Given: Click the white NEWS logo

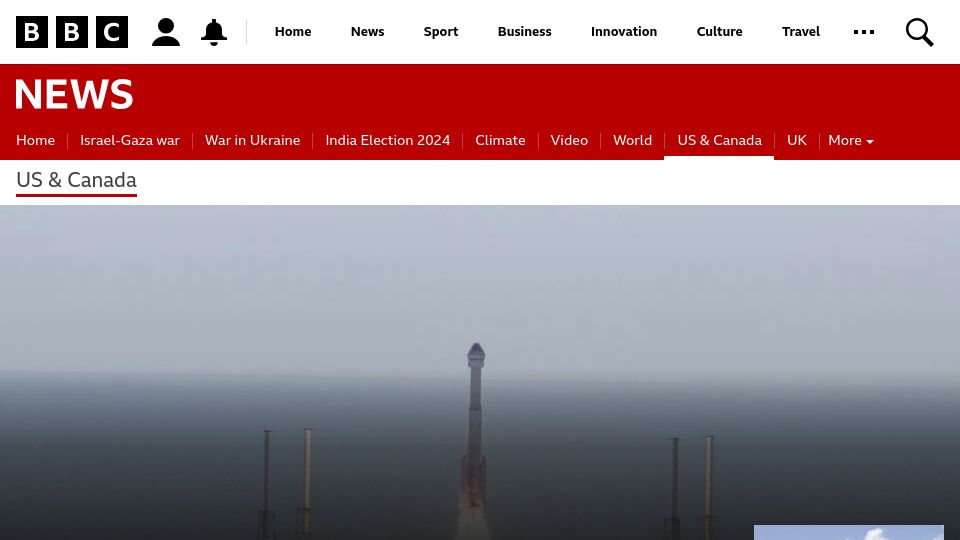Looking at the screenshot, I should pyautogui.click(x=73, y=94).
